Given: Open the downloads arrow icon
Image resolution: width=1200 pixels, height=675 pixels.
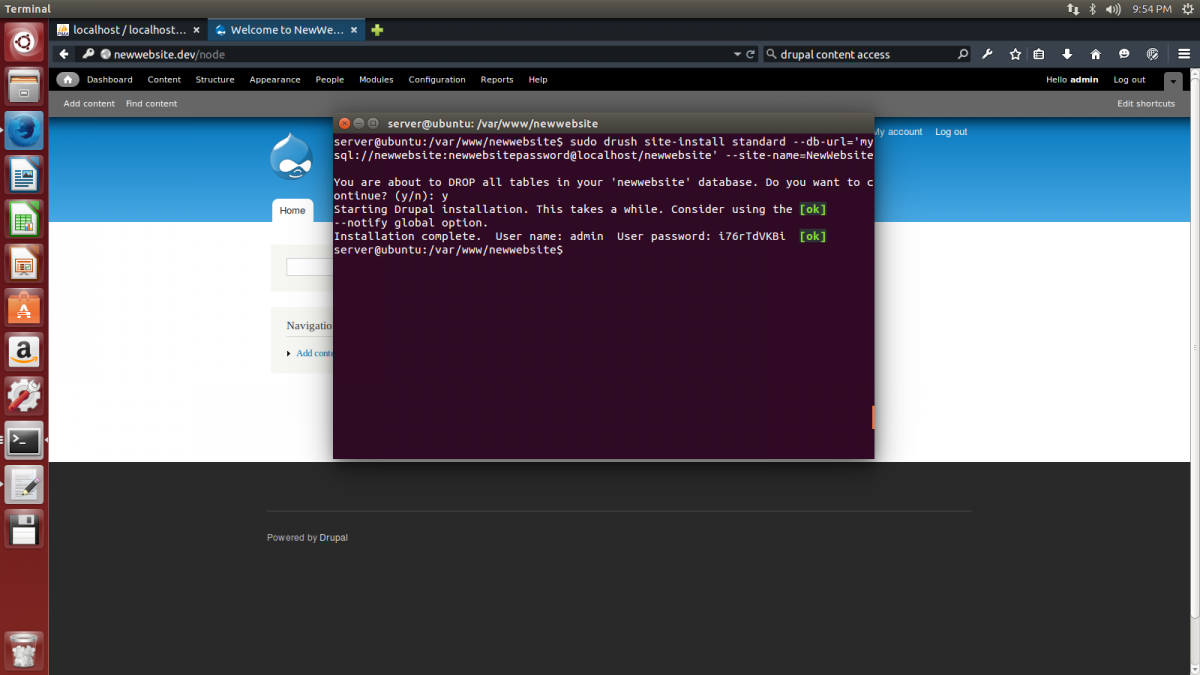Looking at the screenshot, I should pos(1067,54).
